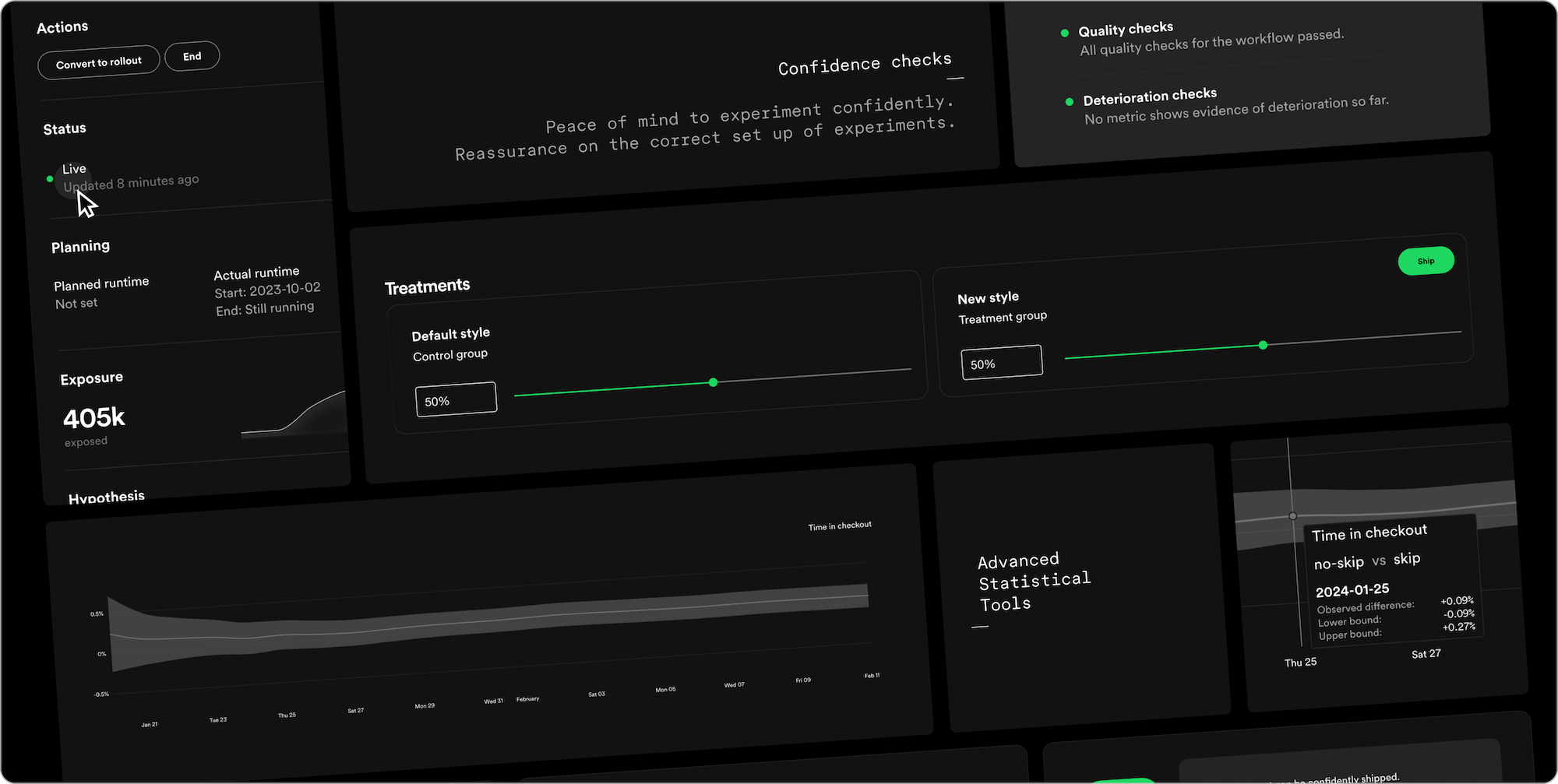Screen dimensions: 1558x784
Task: Select the Sat 27 axis label
Action: point(1426,654)
